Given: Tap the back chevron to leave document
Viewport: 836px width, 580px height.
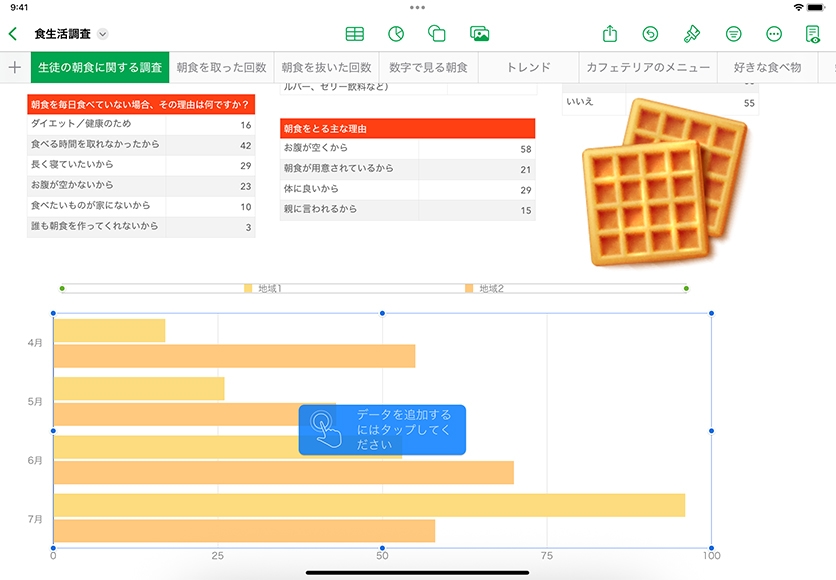Looking at the screenshot, I should tap(13, 34).
